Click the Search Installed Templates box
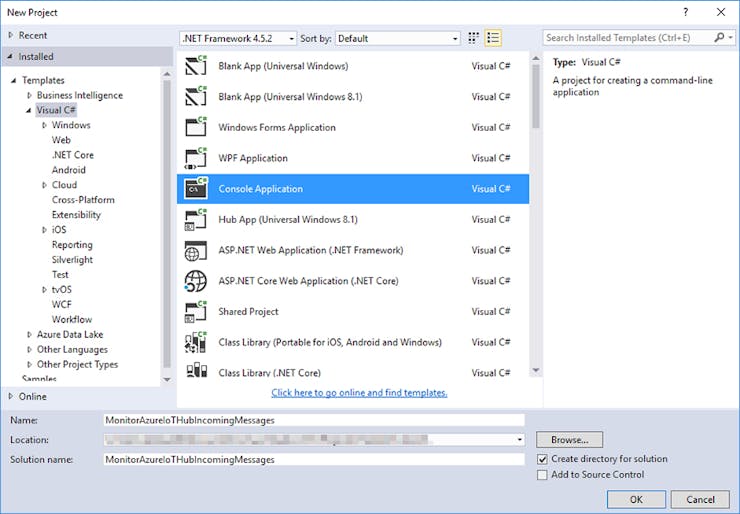 628,38
